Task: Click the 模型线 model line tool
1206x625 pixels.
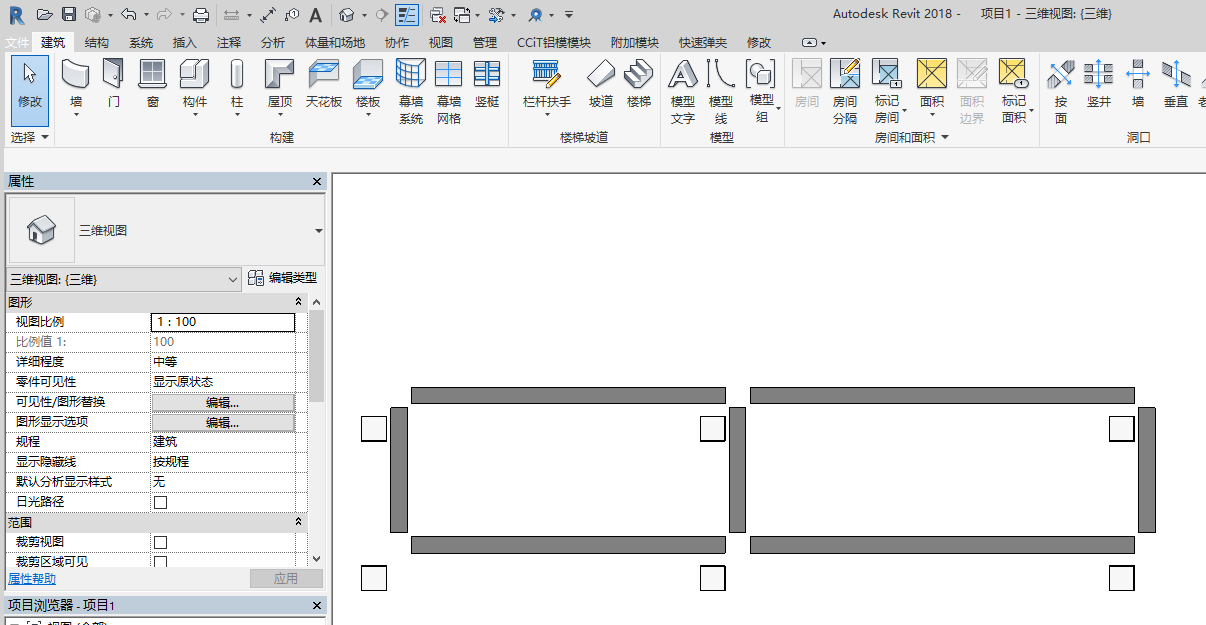Action: click(x=720, y=91)
